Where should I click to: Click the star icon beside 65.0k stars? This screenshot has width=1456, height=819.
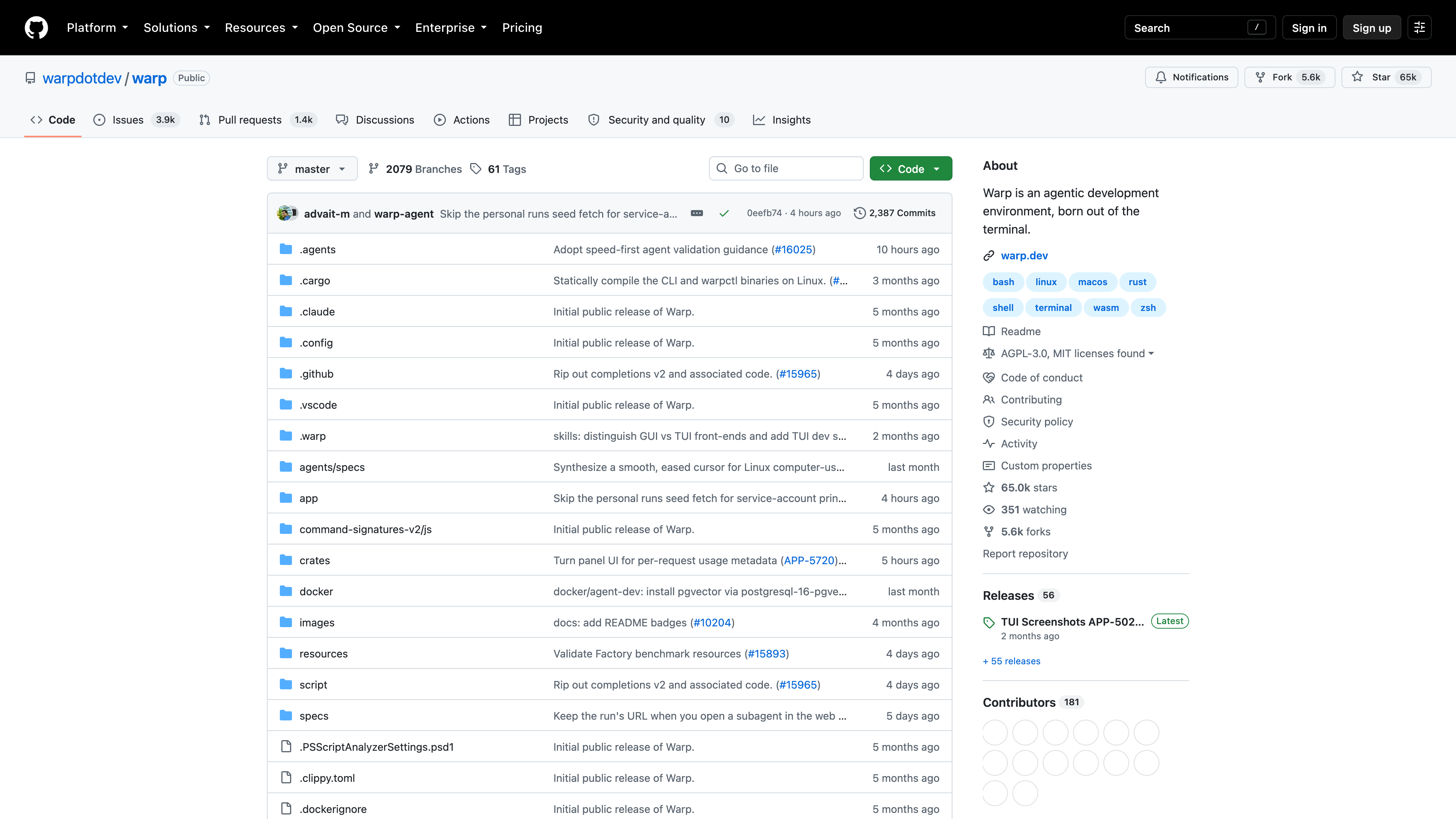click(x=988, y=488)
